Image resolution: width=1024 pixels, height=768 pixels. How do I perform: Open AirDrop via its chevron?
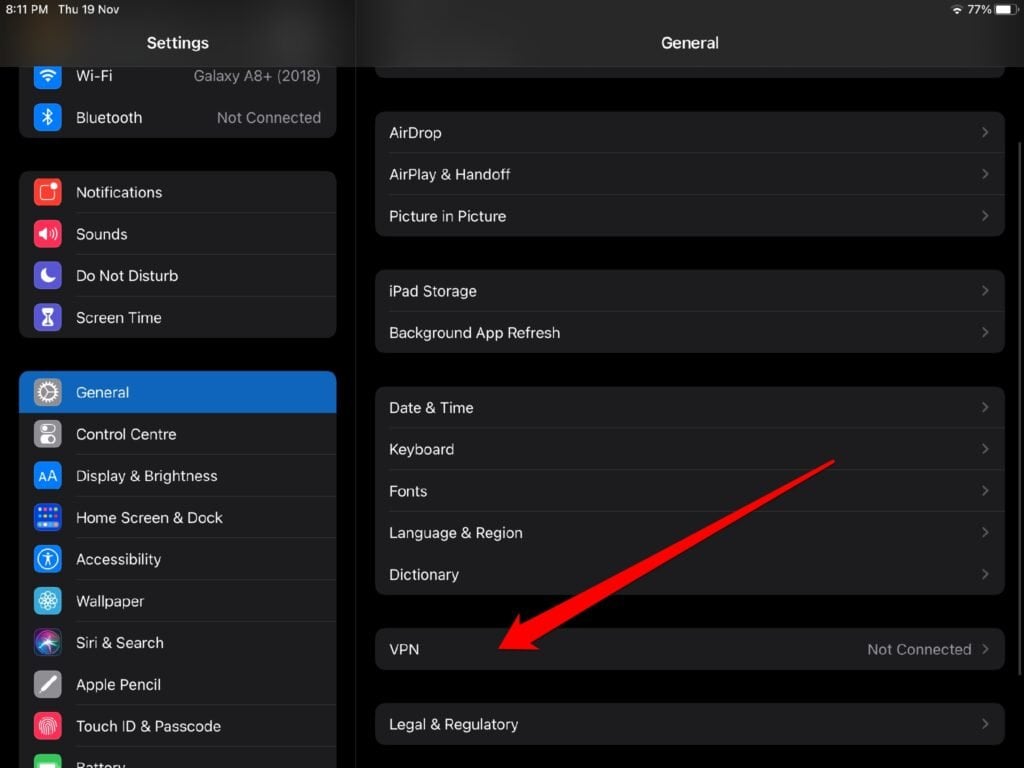click(x=985, y=133)
